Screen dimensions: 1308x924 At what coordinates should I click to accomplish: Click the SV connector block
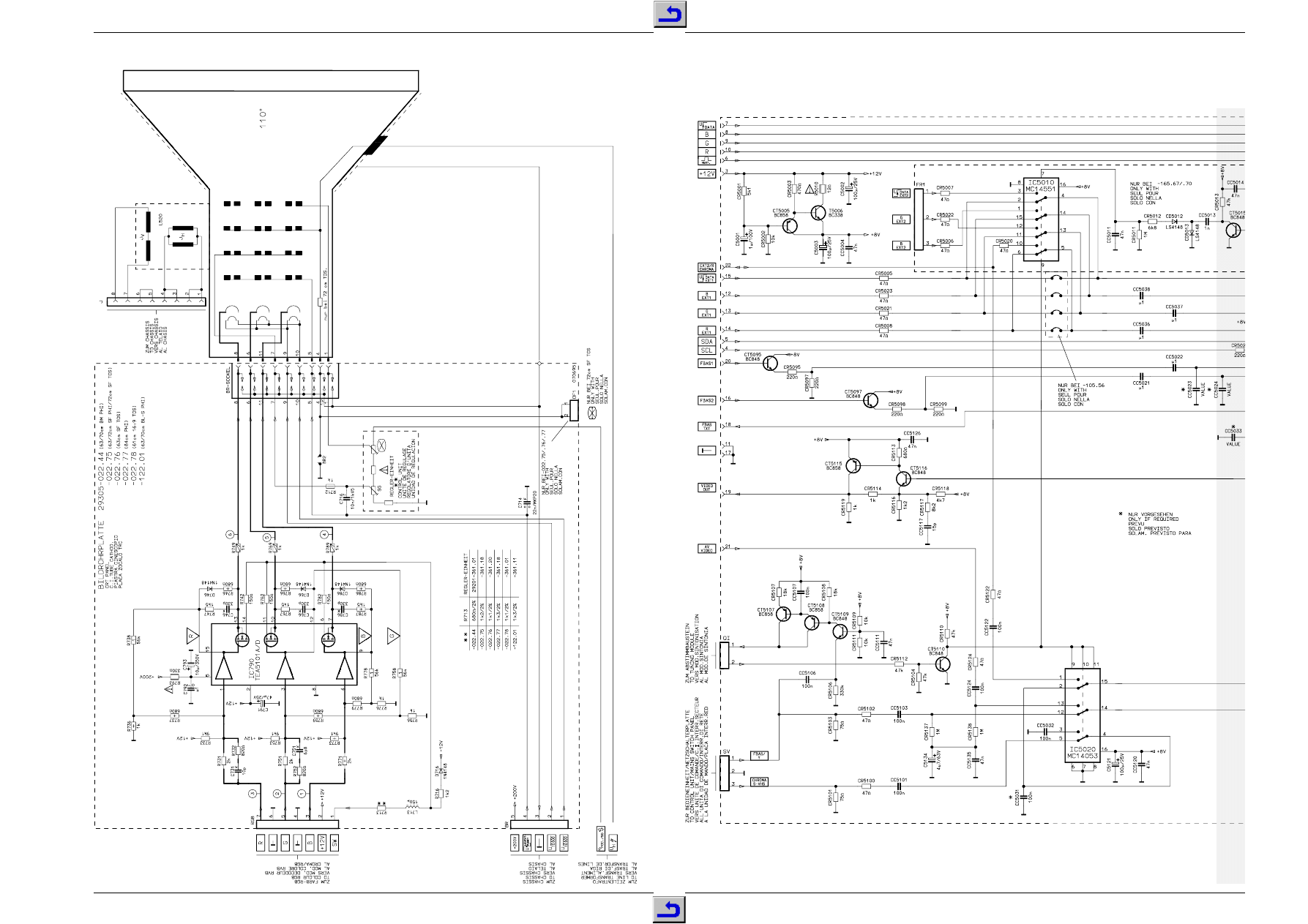(725, 773)
